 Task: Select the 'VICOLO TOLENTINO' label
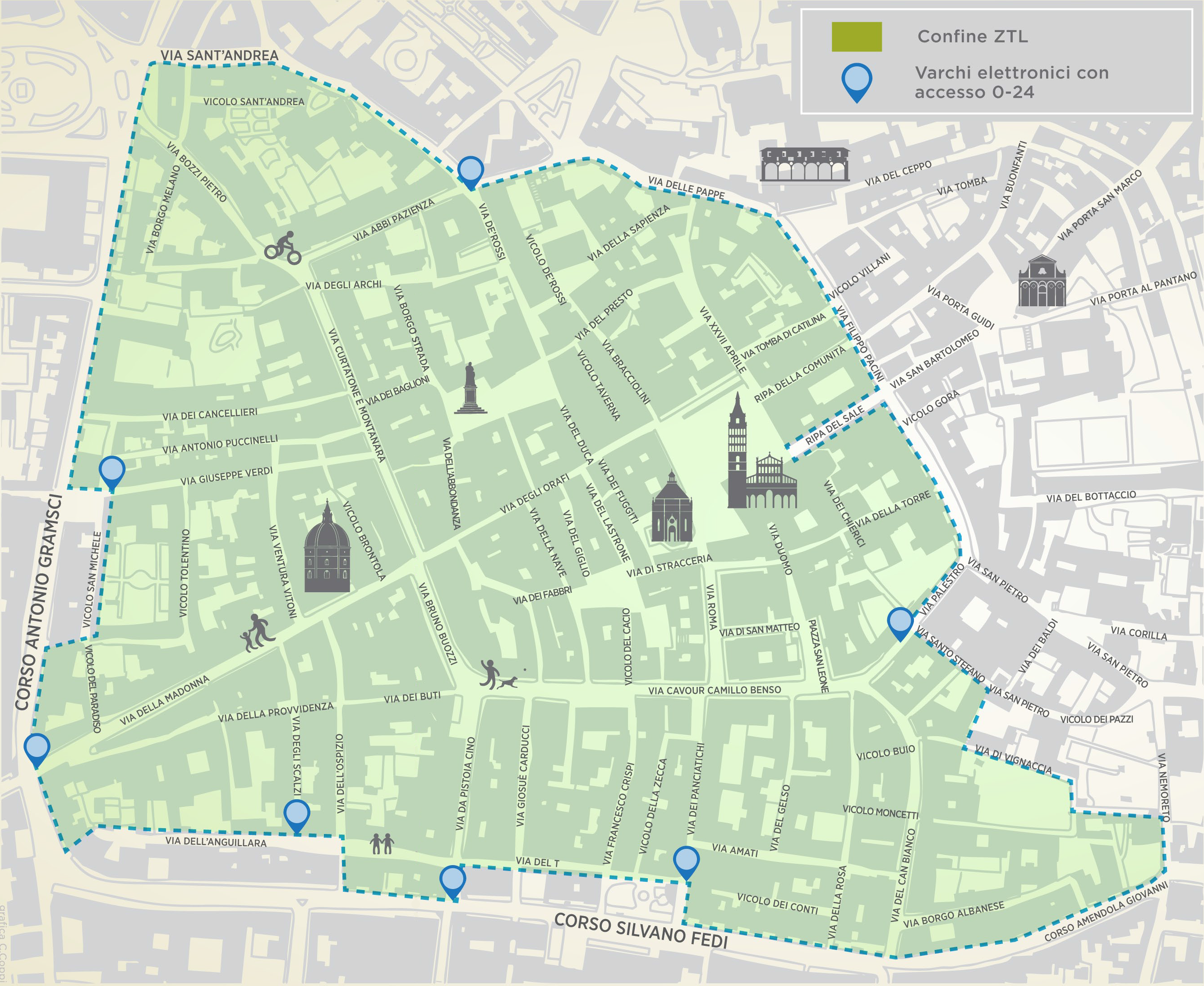184,573
